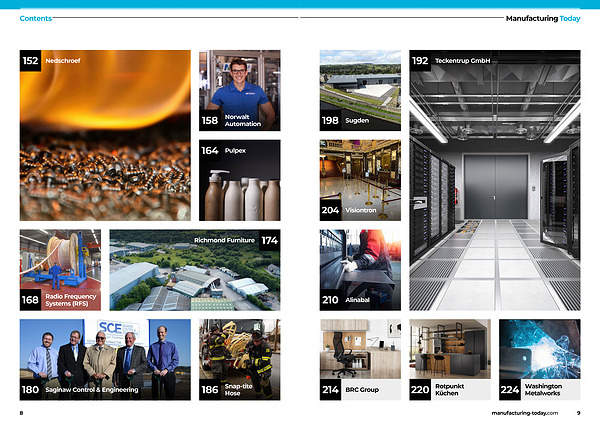Click the Norwalt Automation caption
Viewport: 600px width, 424px height.
click(243, 121)
